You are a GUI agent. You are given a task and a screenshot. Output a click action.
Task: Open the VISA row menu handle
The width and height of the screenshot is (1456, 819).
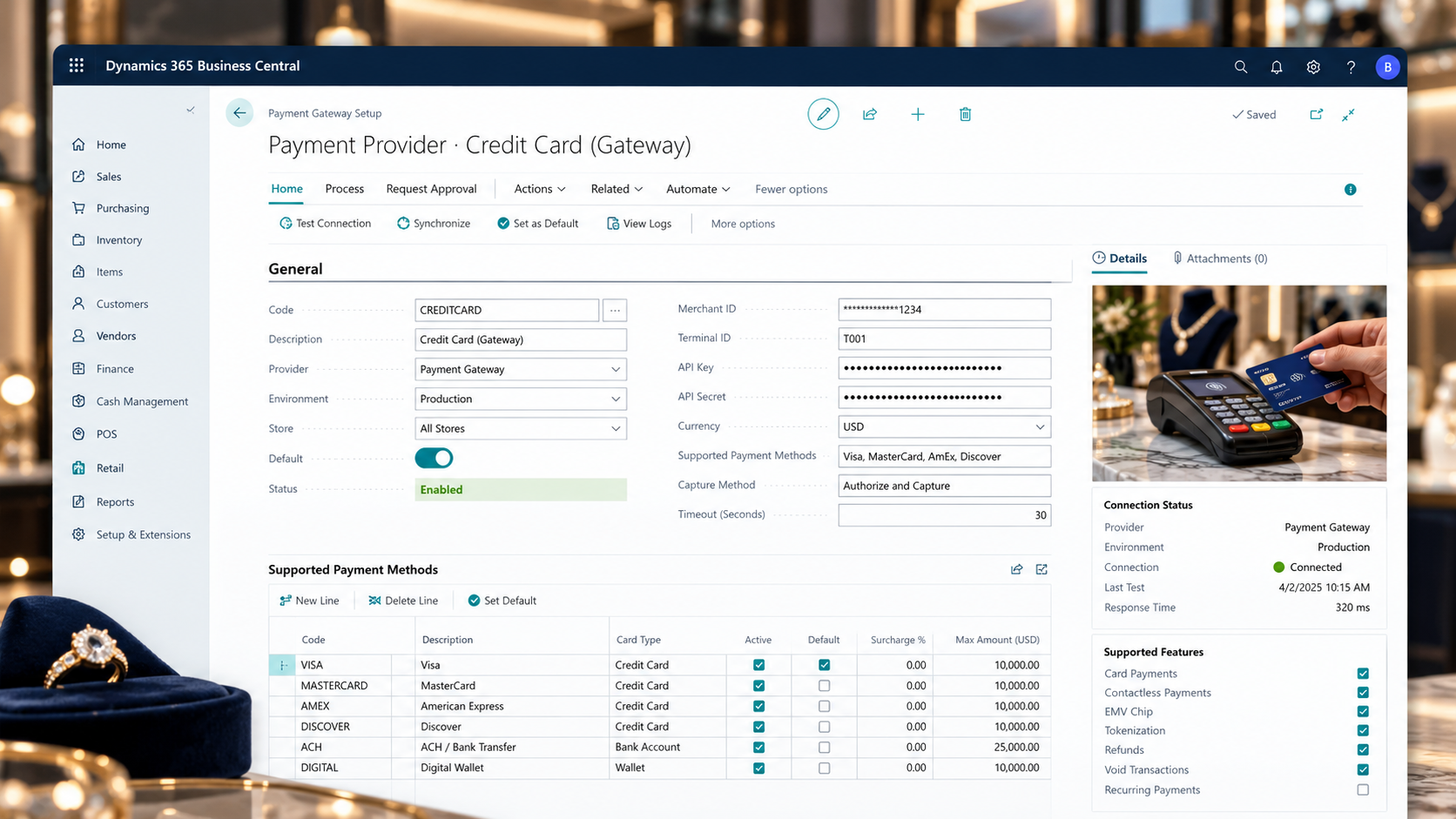click(x=282, y=665)
